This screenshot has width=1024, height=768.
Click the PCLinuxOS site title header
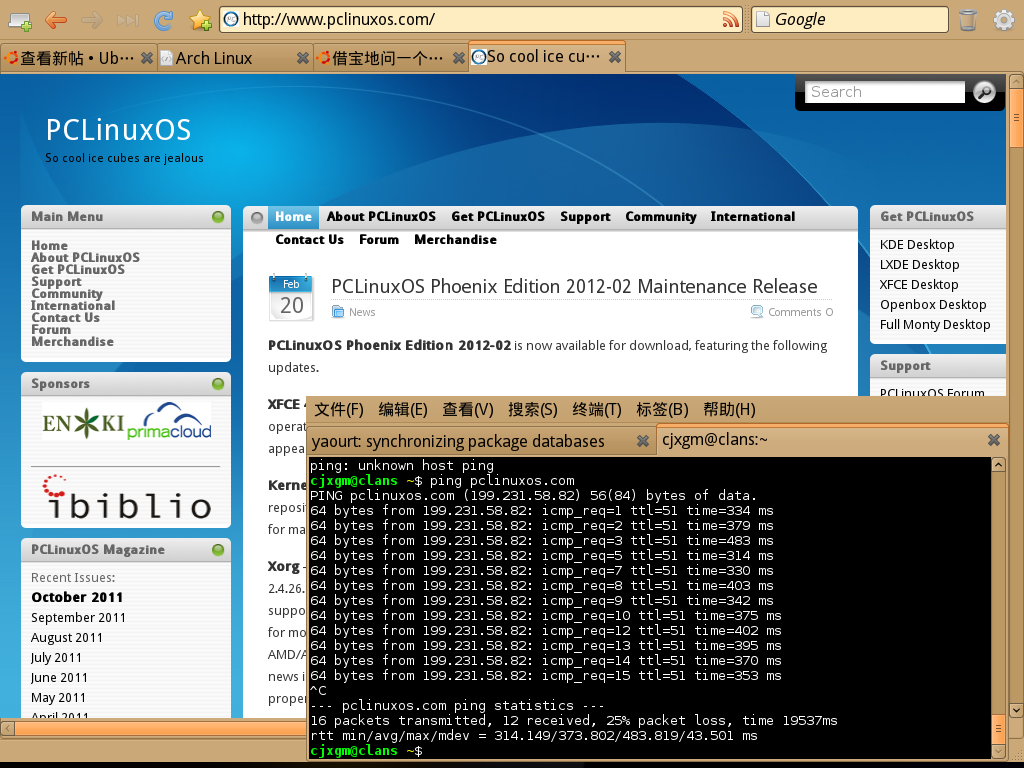118,130
